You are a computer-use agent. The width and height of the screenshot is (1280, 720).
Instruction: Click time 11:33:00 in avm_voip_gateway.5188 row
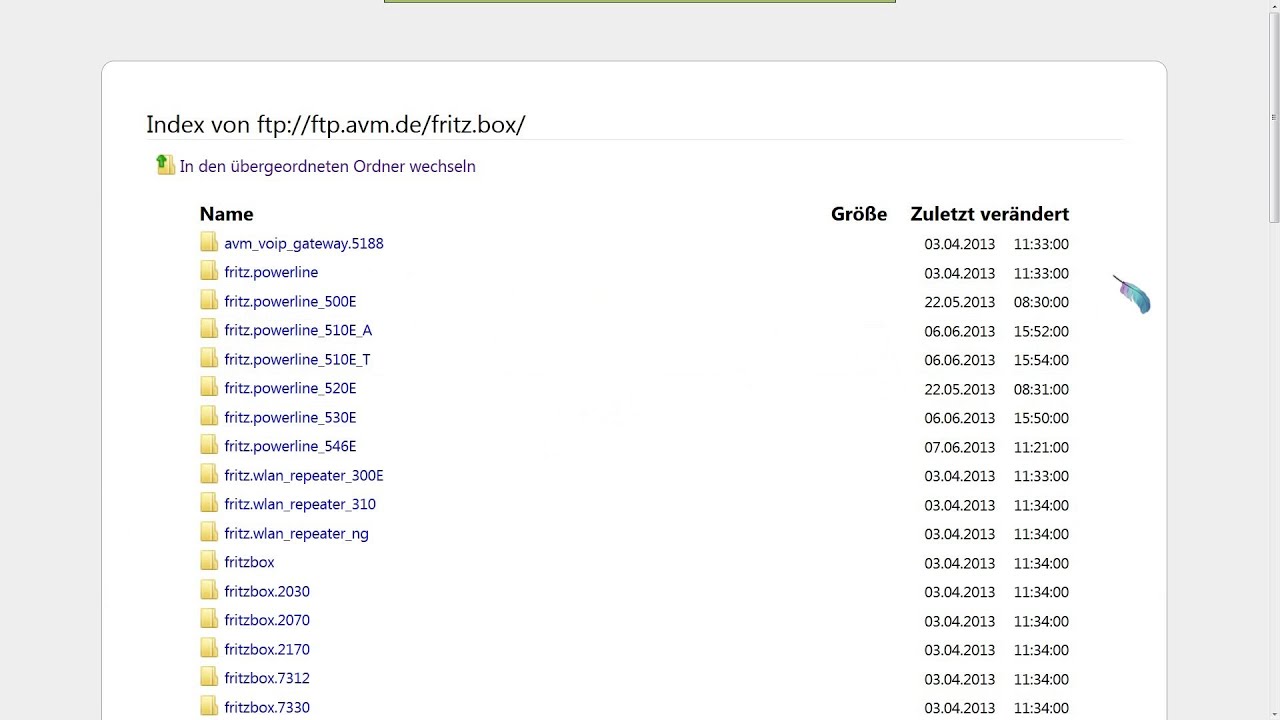pyautogui.click(x=1041, y=244)
